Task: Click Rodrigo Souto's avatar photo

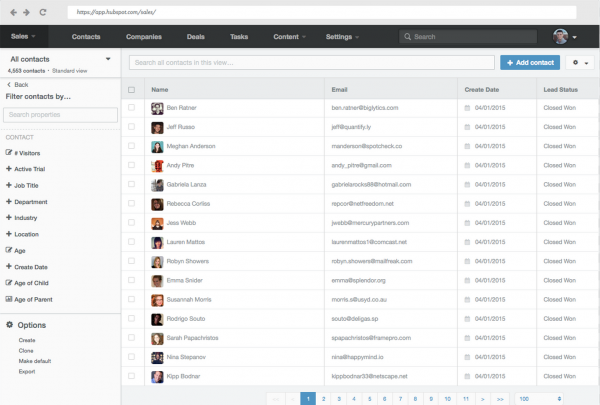Action: (157, 319)
